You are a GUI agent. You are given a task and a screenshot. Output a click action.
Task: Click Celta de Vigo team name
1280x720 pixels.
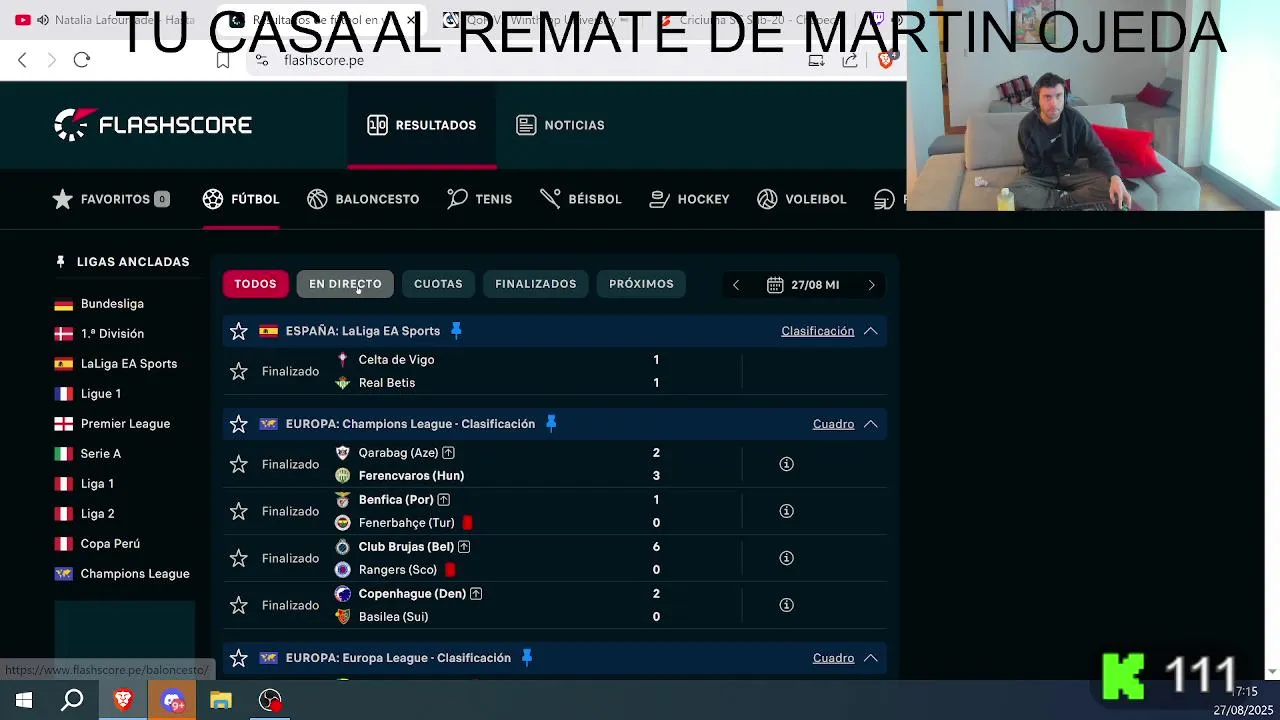pos(396,360)
